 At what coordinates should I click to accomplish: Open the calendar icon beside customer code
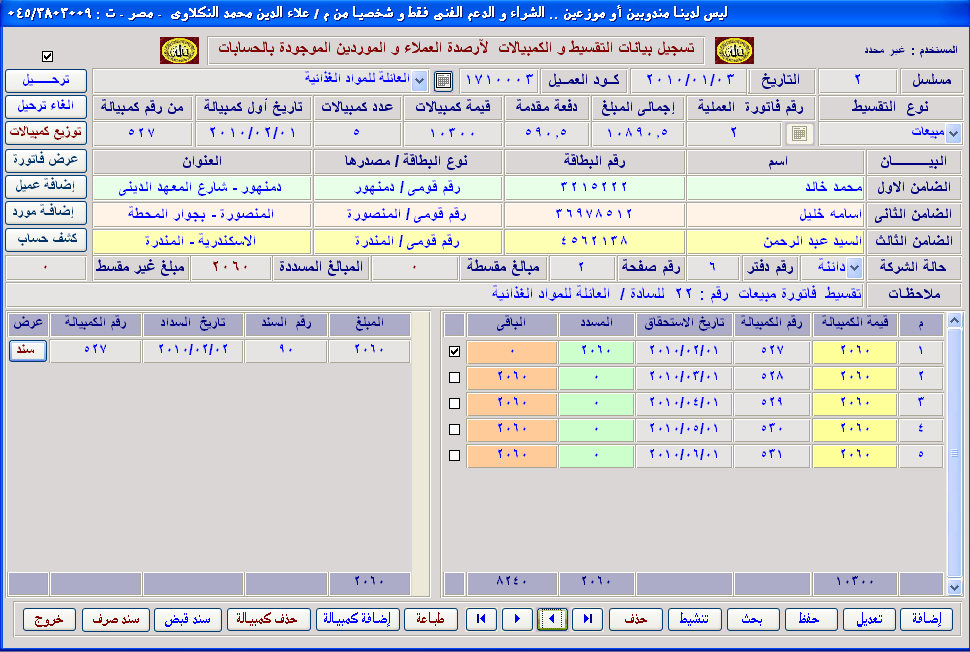click(444, 80)
